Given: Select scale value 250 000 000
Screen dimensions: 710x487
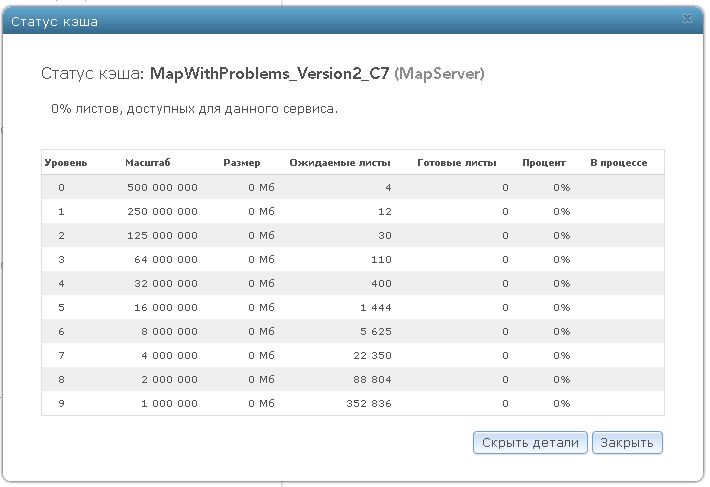Looking at the screenshot, I should tap(162, 211).
